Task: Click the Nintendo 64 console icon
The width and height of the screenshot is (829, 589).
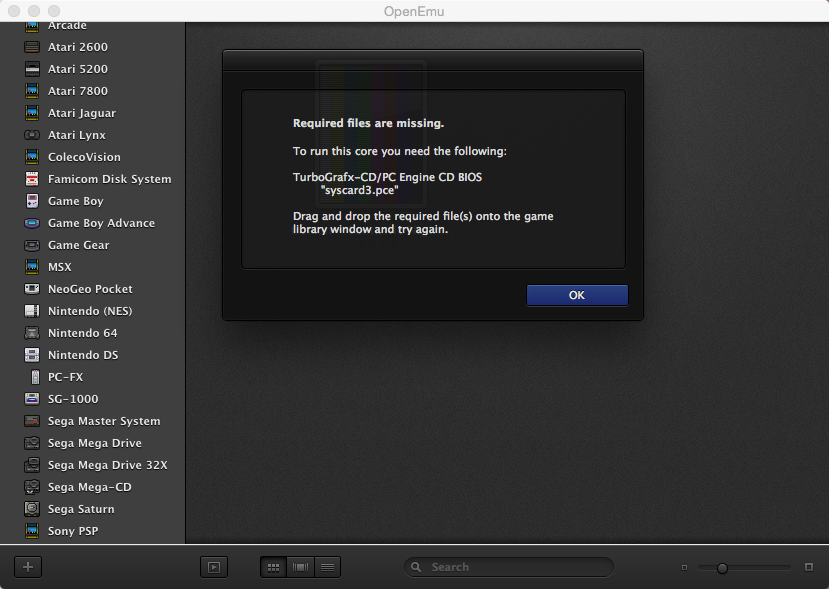Action: point(32,333)
